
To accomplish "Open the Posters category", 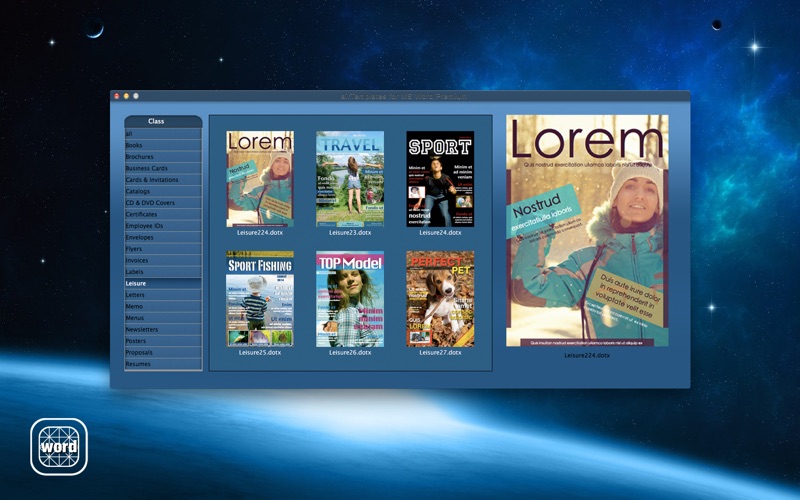I will [x=163, y=341].
